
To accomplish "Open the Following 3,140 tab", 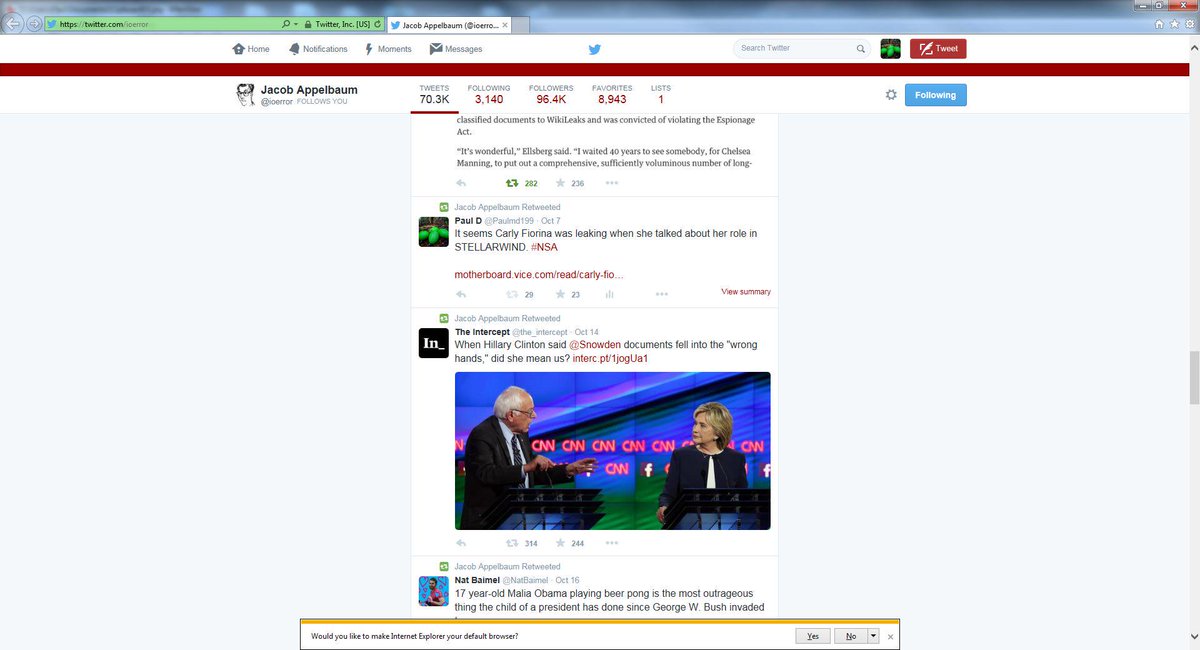I will coord(489,94).
